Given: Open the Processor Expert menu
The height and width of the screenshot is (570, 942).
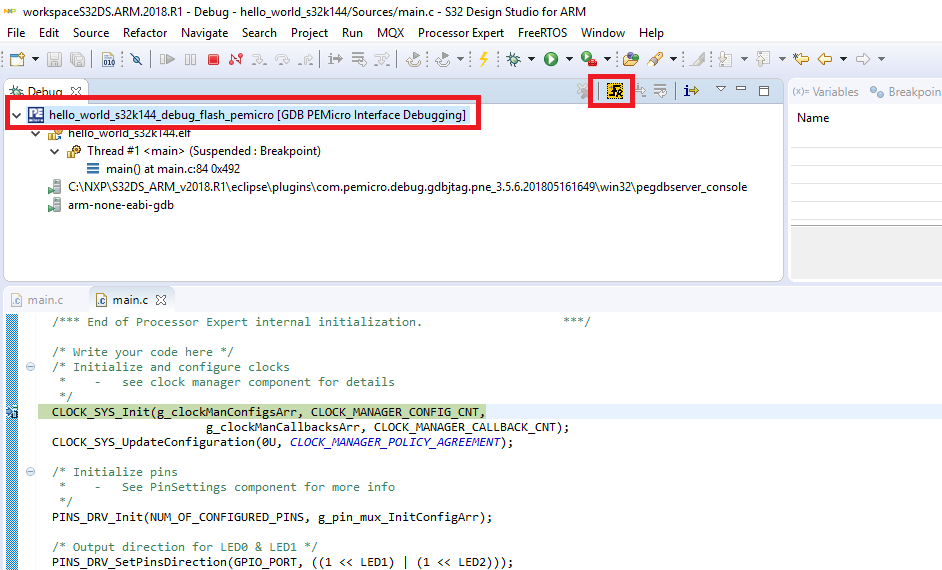Looking at the screenshot, I should (x=461, y=32).
